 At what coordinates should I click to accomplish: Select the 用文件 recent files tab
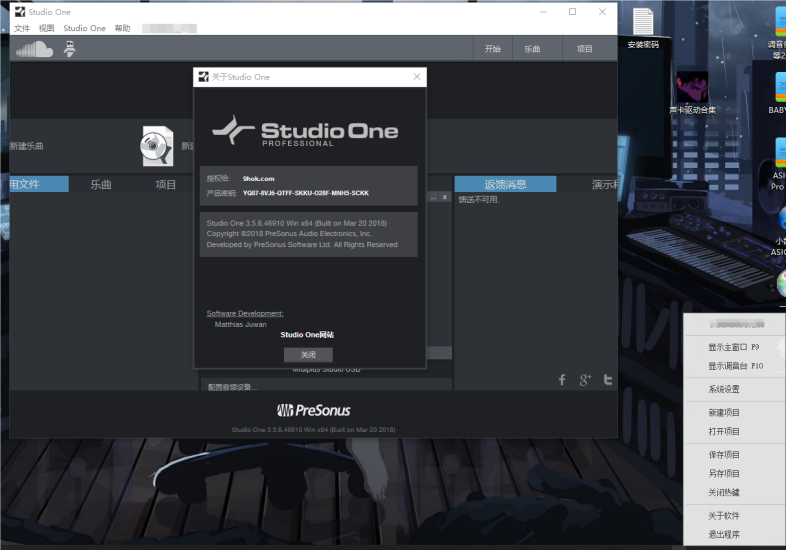click(x=39, y=184)
